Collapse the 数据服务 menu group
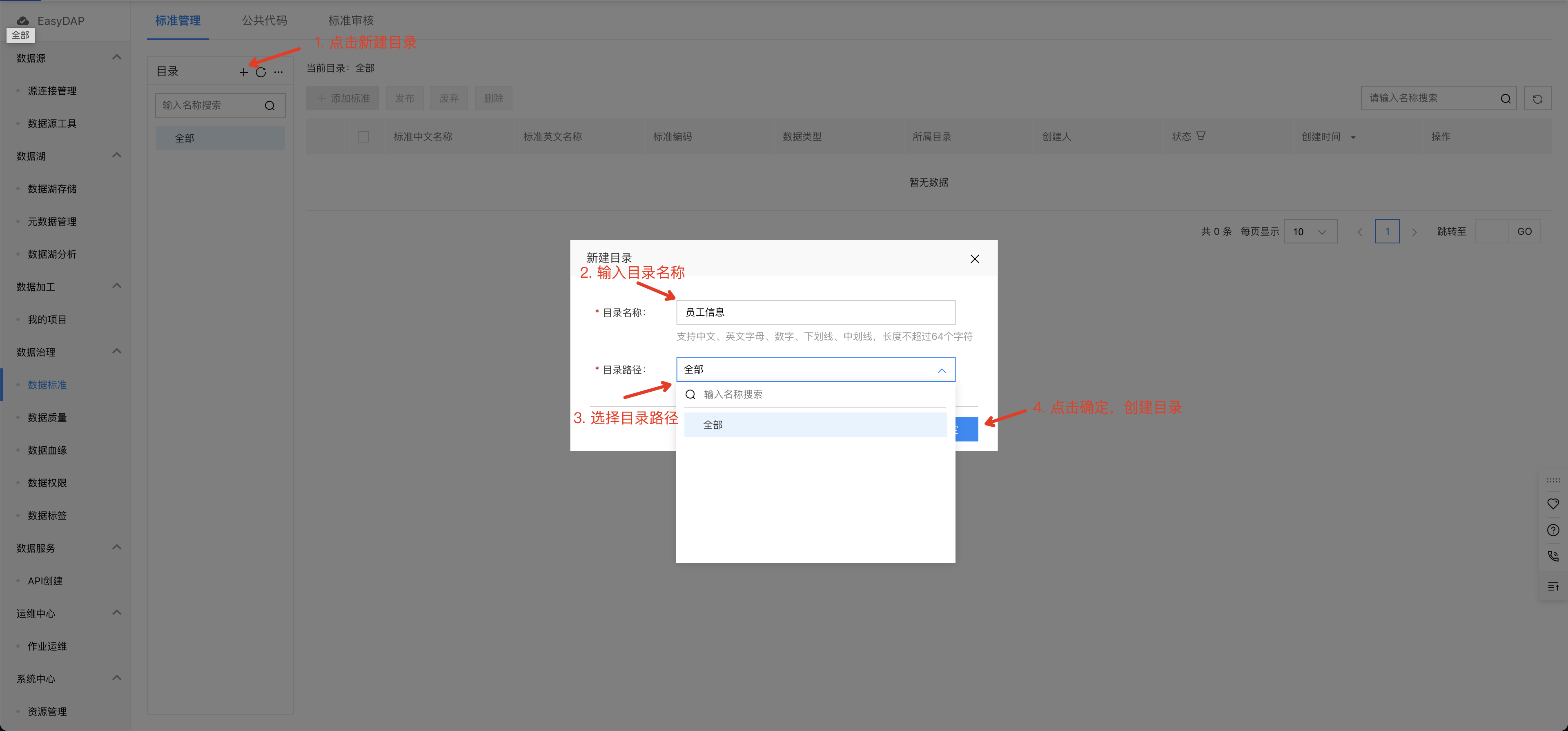The height and width of the screenshot is (731, 1568). click(x=117, y=548)
